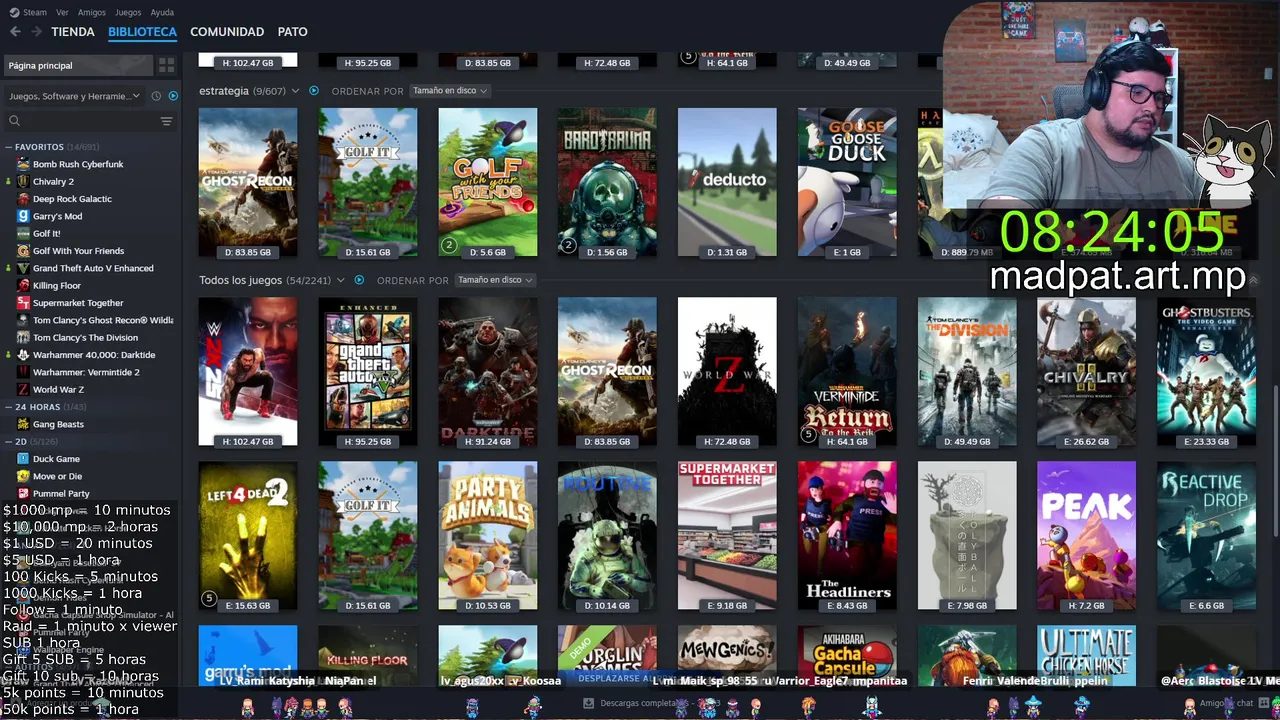Click Golf With Your Friends sidebar icon

click(23, 251)
